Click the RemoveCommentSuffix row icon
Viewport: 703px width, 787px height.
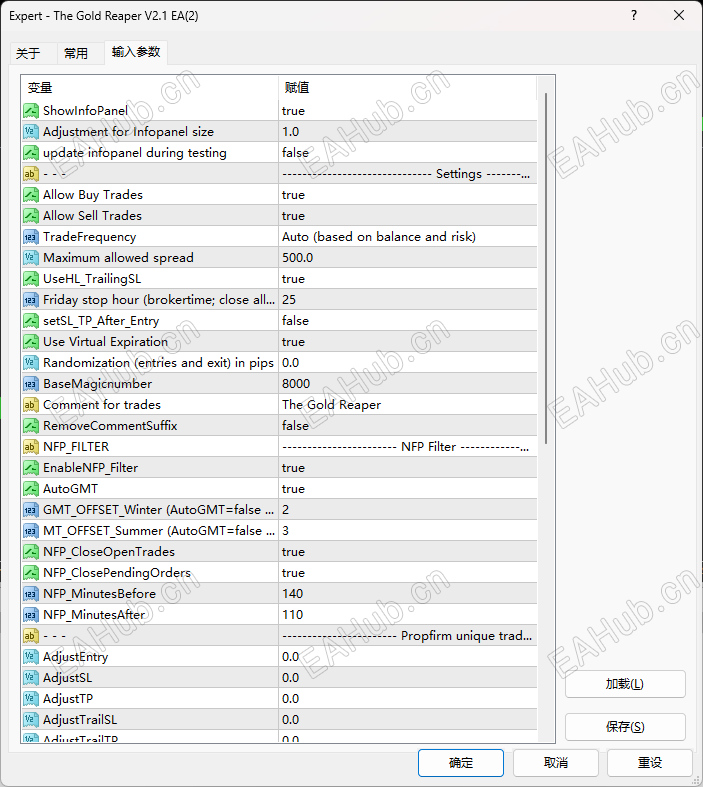[x=31, y=426]
